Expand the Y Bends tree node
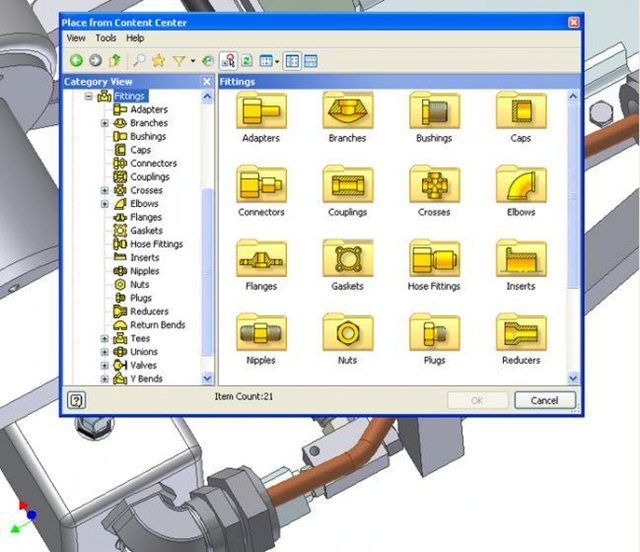The image size is (640, 552). [104, 379]
